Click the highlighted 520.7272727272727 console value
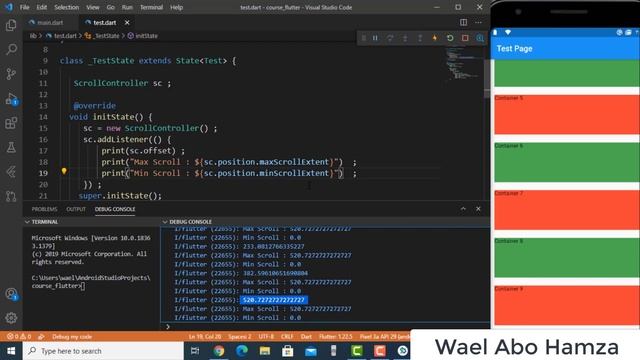Viewport: 640px width, 360px height. [273, 300]
